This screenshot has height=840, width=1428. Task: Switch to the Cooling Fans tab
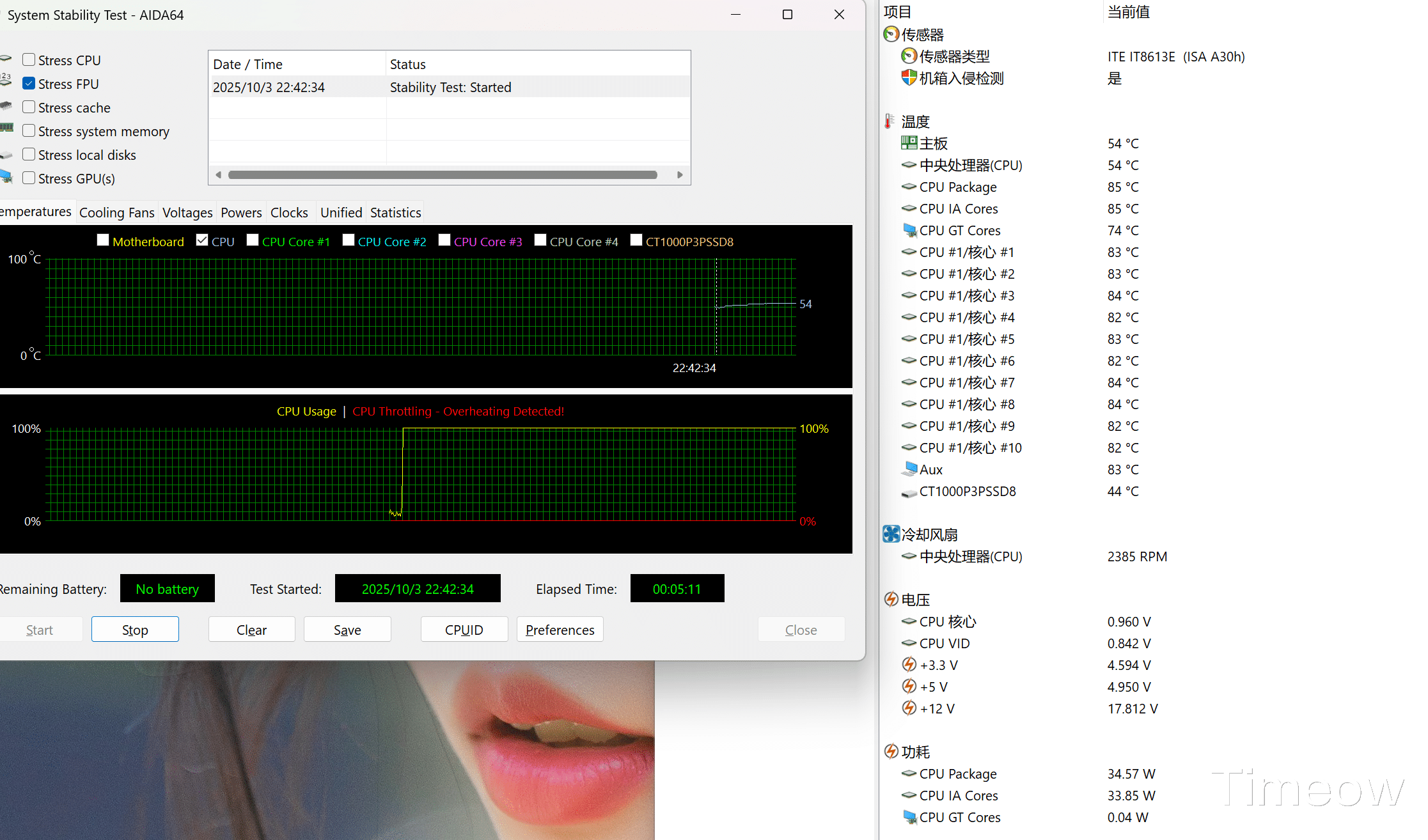click(x=116, y=212)
